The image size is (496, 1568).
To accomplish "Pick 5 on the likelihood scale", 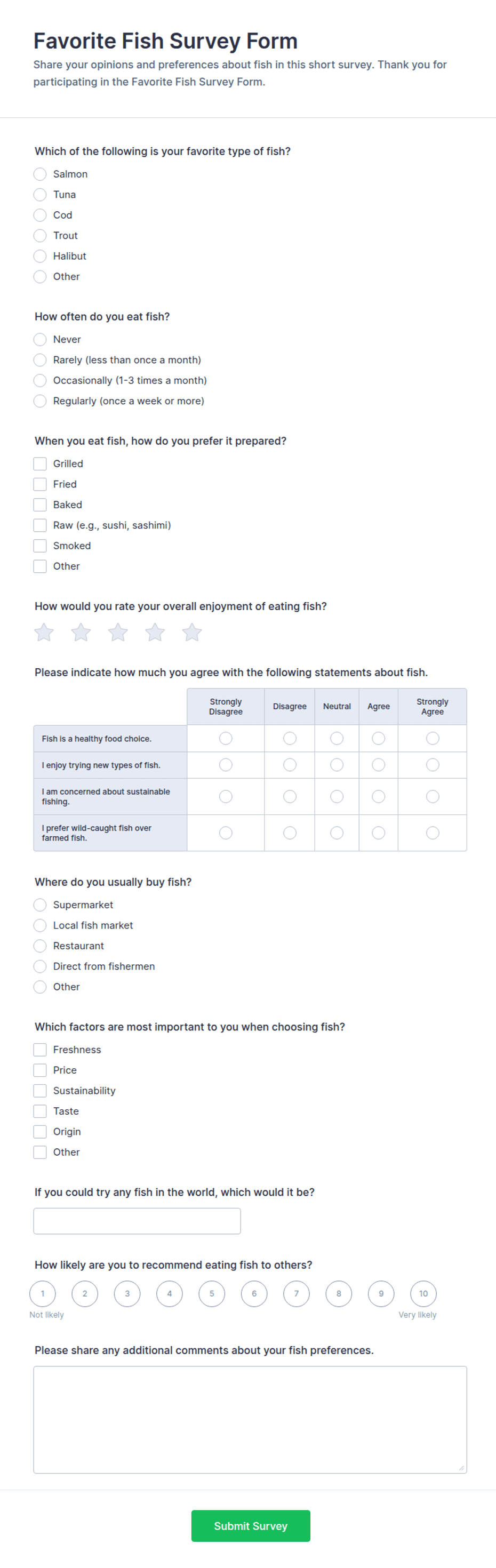I will click(212, 1293).
